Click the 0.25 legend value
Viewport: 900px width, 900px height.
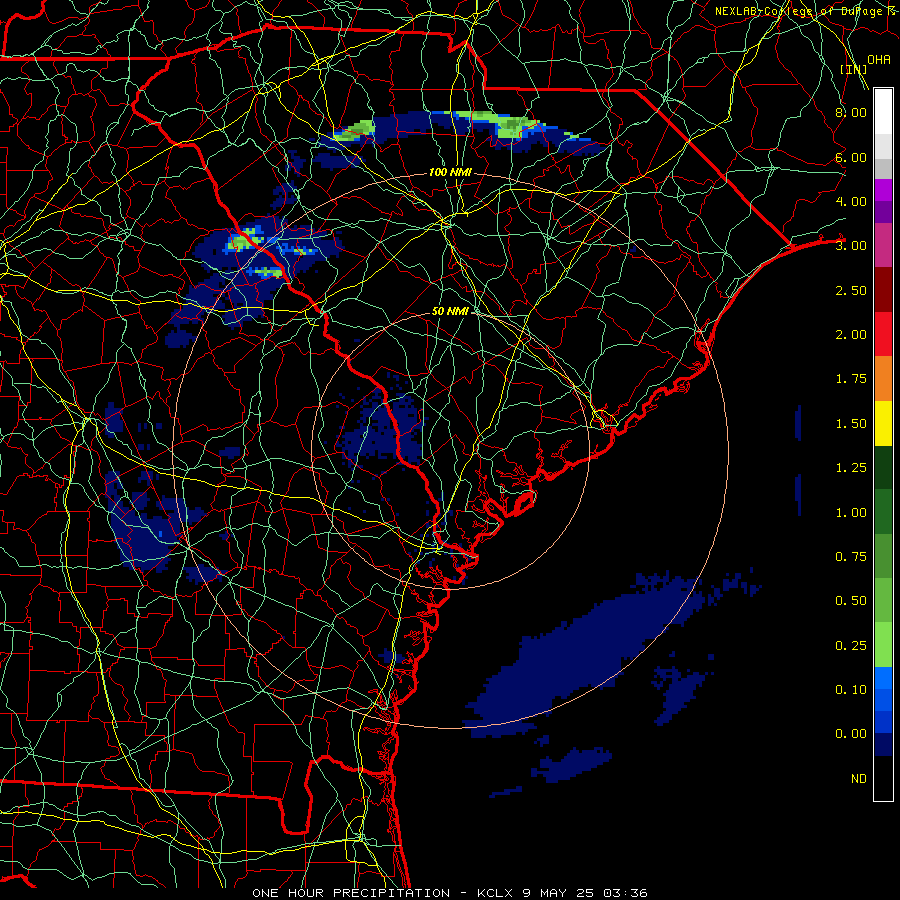(x=851, y=646)
